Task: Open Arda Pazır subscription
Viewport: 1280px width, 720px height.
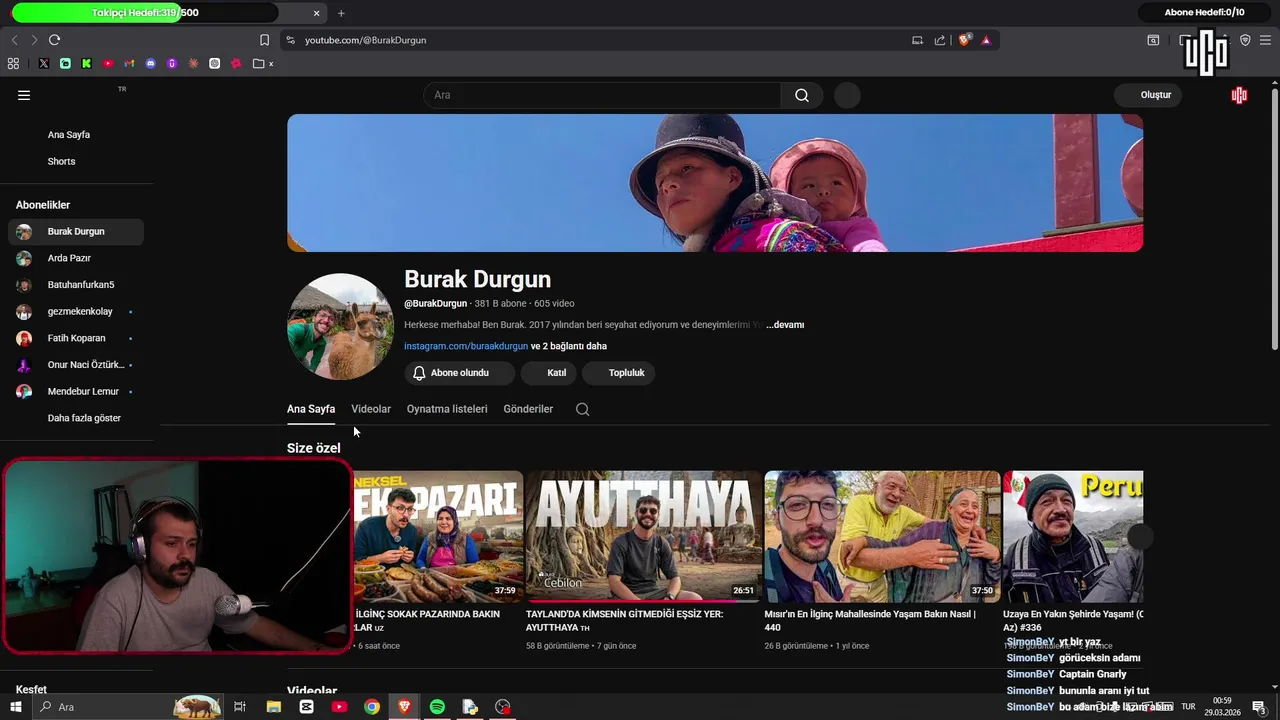Action: click(76, 258)
